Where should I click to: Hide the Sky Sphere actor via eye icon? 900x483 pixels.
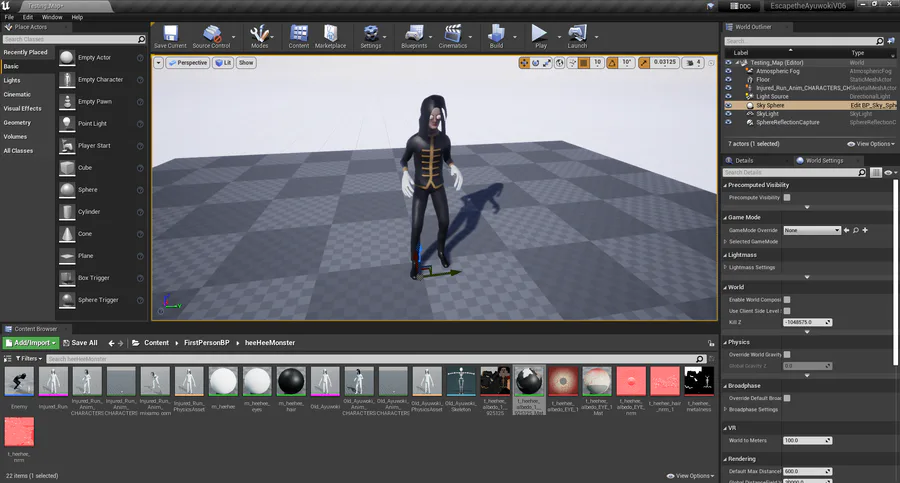[728, 105]
